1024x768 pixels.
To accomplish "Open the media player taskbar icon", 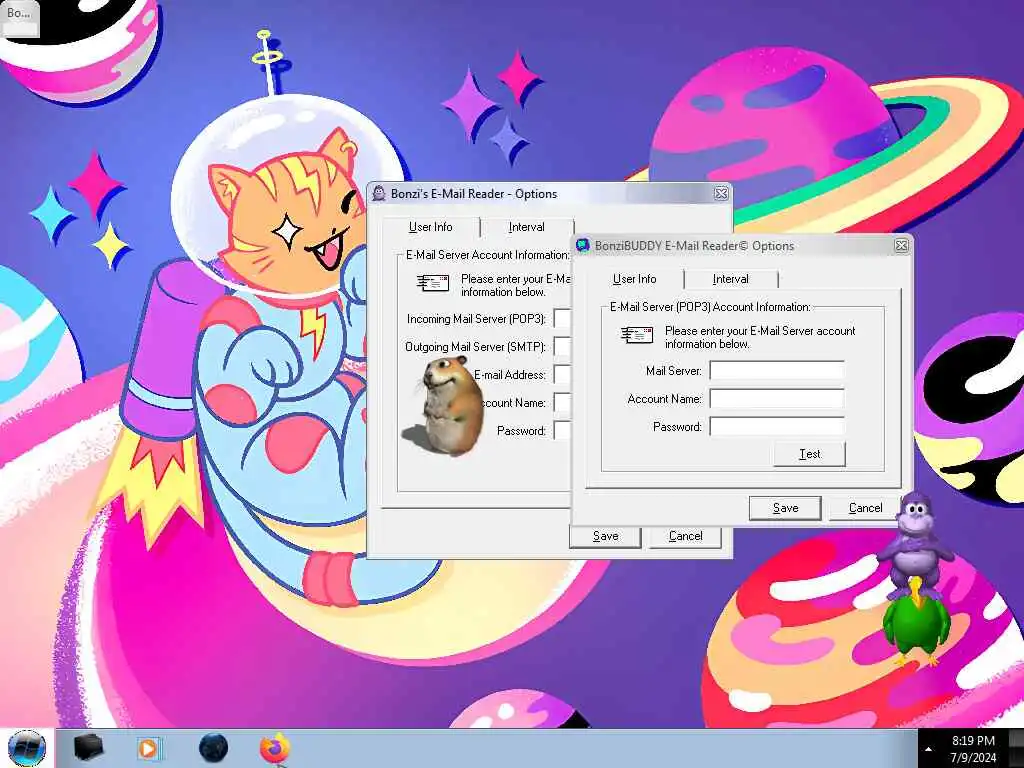I will tap(149, 748).
